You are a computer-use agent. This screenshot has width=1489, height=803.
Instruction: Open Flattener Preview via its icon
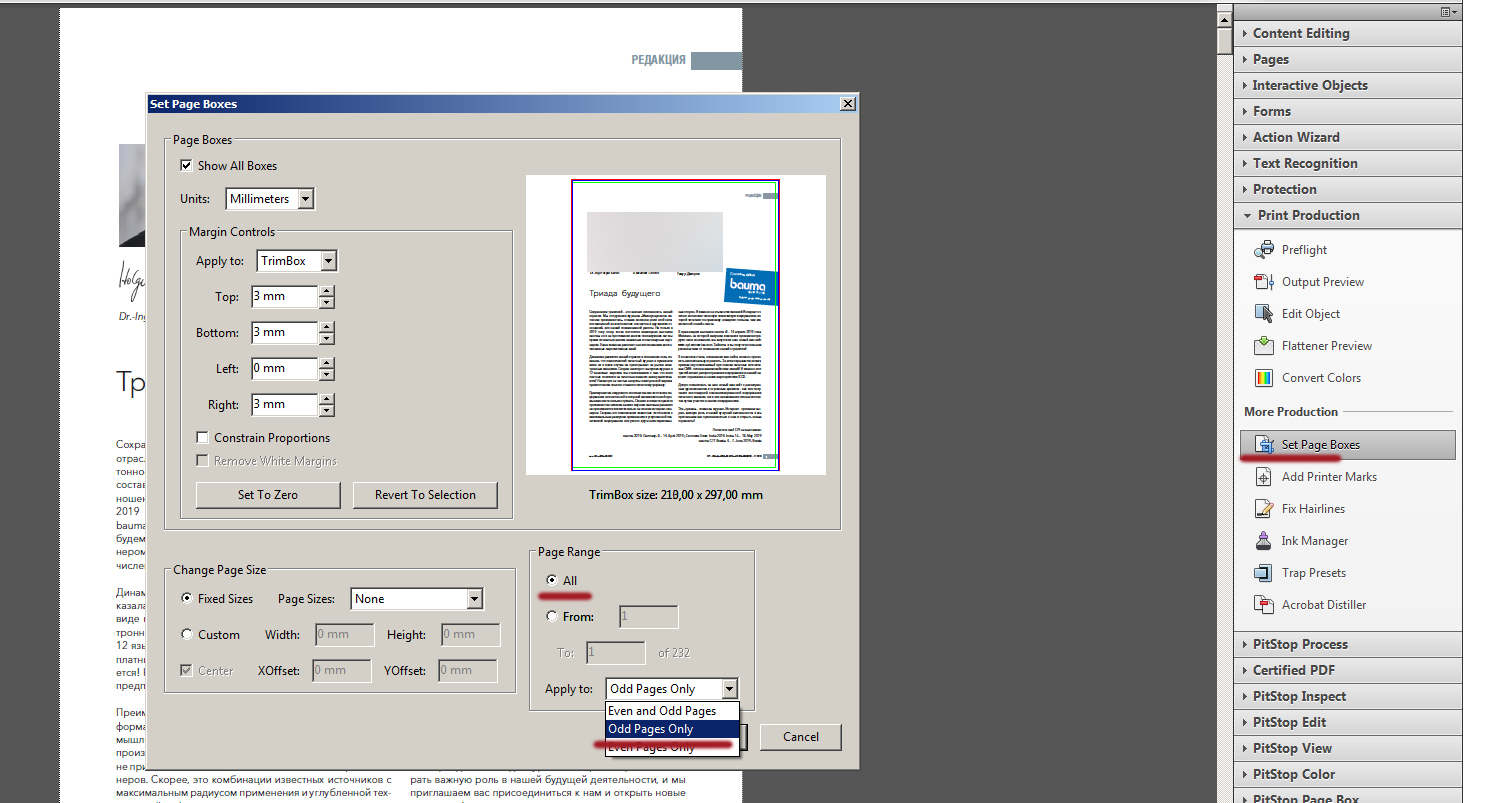(x=1263, y=346)
